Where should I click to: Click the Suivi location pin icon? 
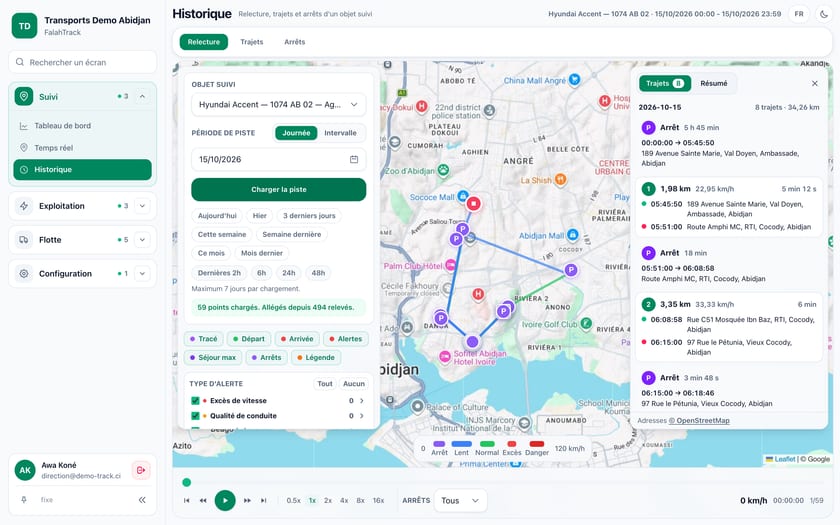point(24,96)
